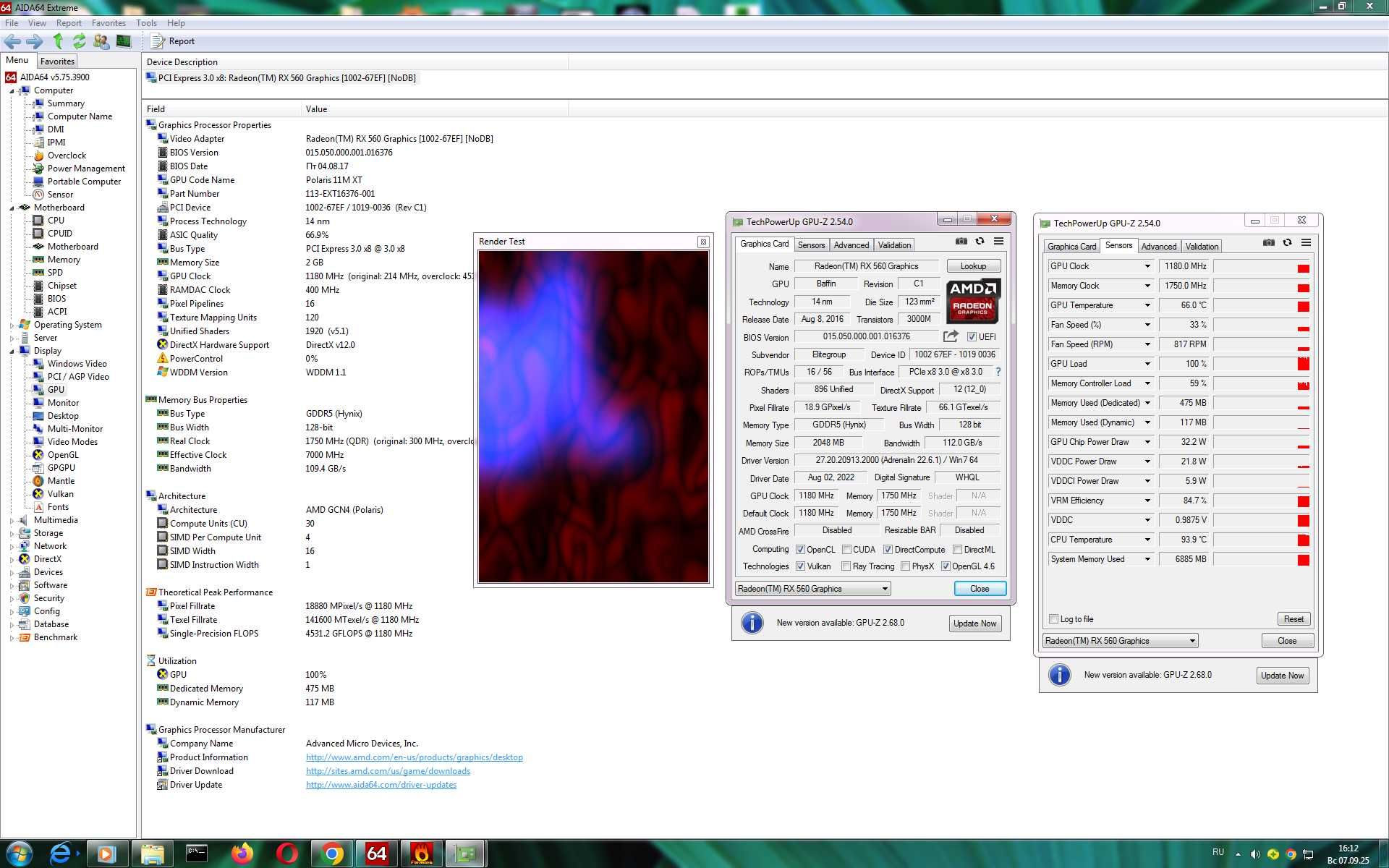Click Reset in GPU-Z Sensors window
The width and height of the screenshot is (1389, 868).
(1294, 619)
